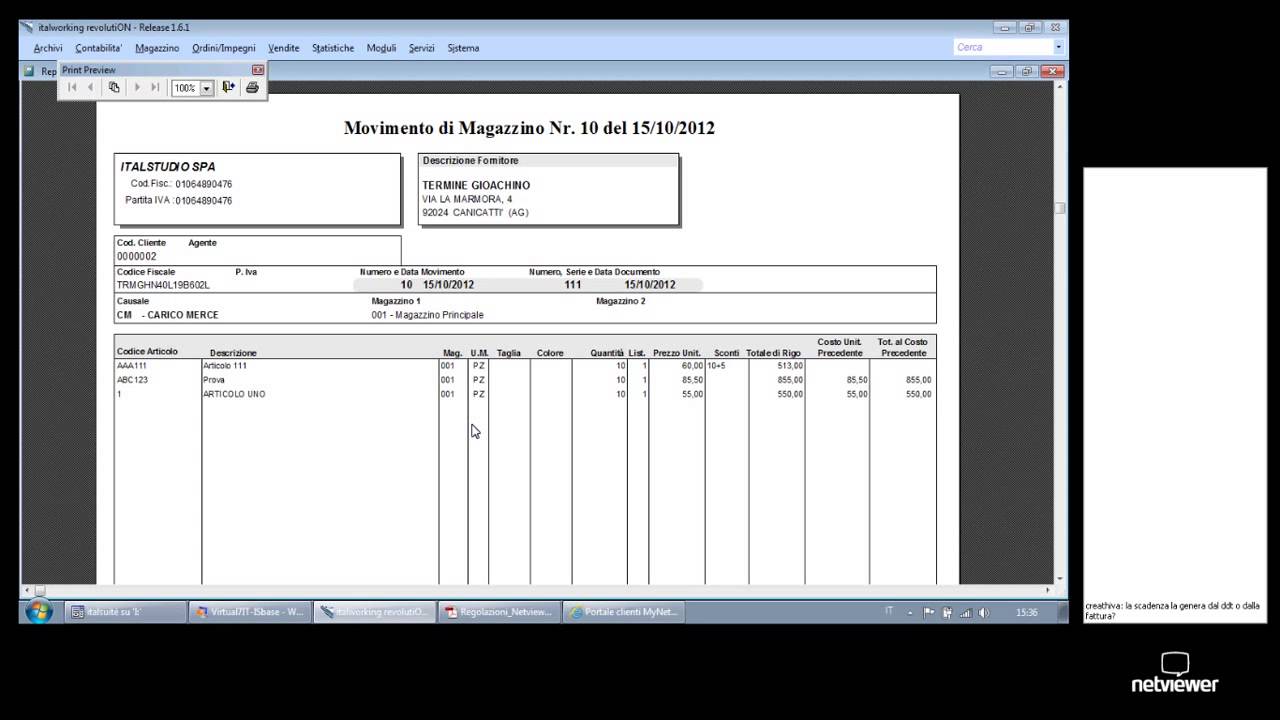The image size is (1280, 720).
Task: Click into the Cerca search field
Action: [x=1003, y=47]
